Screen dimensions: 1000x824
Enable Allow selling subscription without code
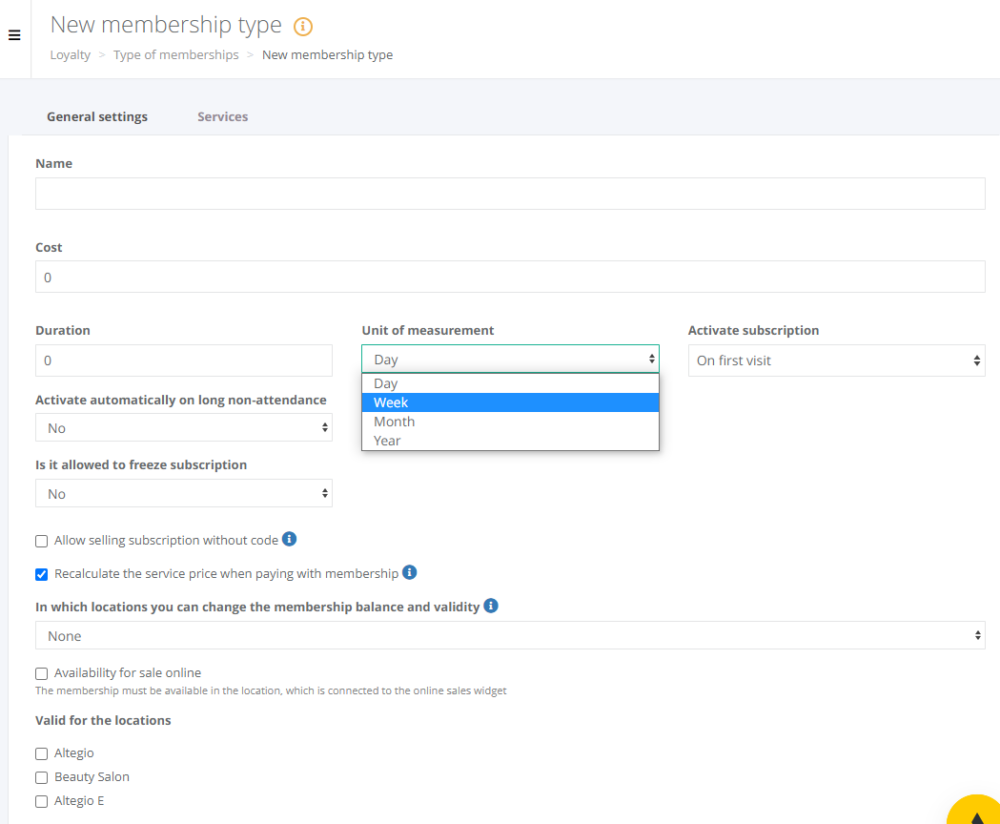(x=41, y=541)
